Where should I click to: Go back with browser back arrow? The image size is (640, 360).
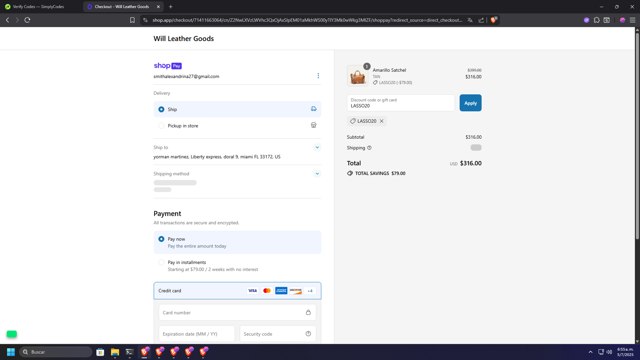coord(7,20)
